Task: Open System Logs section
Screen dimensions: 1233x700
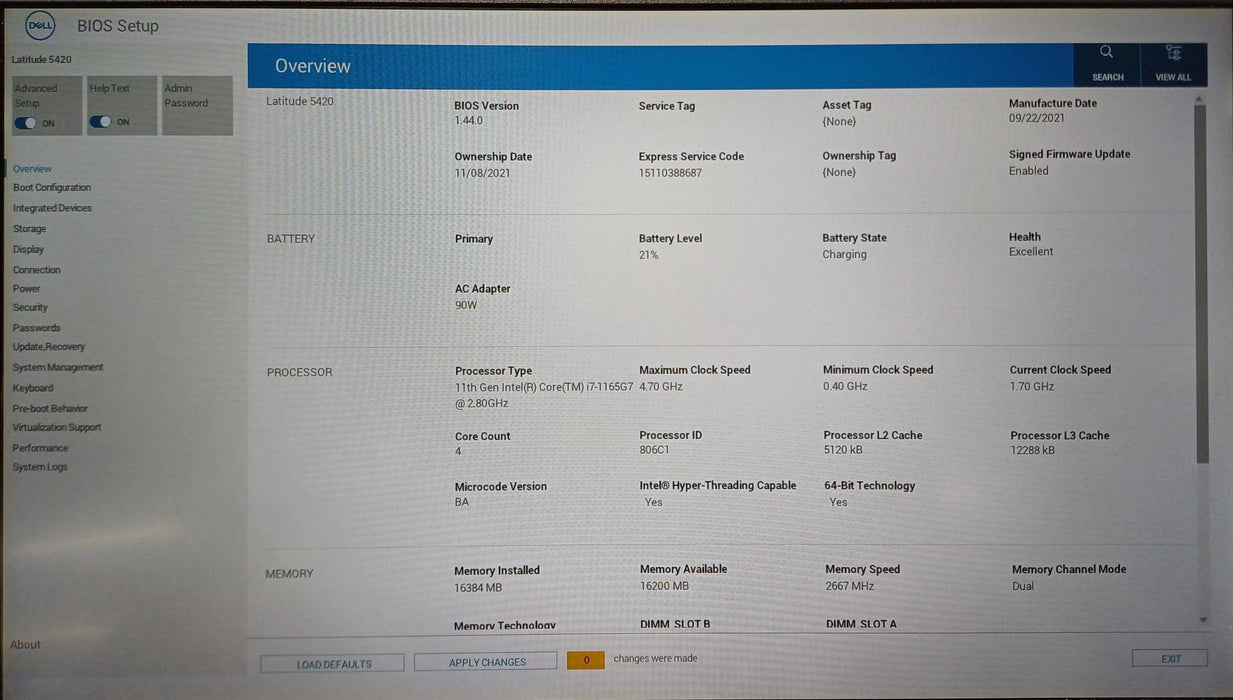Action: click(x=40, y=467)
